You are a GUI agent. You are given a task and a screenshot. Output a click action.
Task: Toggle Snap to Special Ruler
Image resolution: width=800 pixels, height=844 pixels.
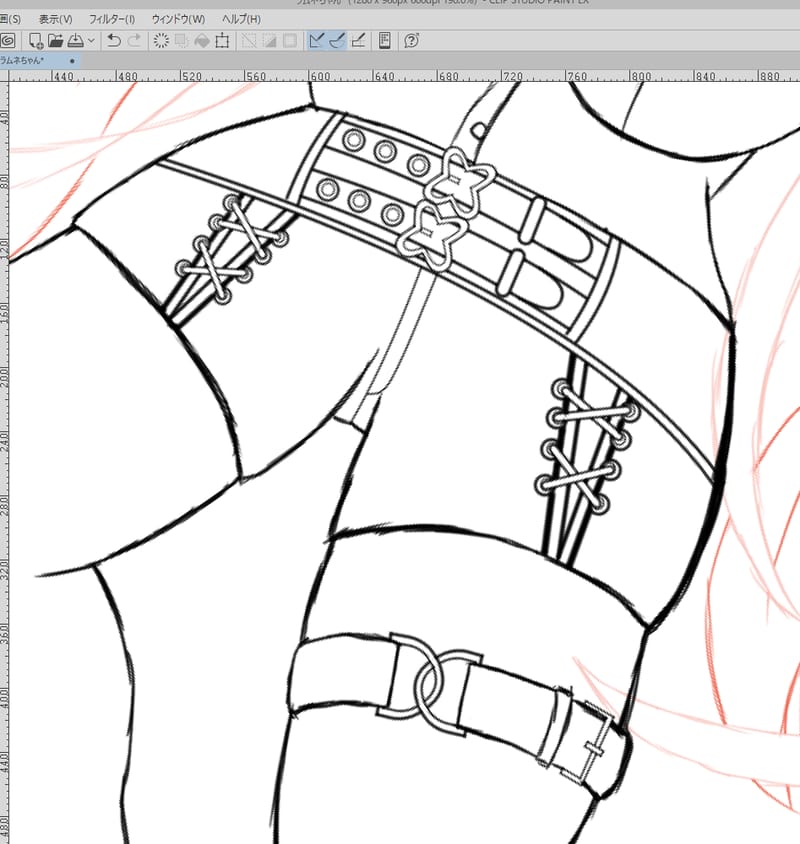pos(337,40)
